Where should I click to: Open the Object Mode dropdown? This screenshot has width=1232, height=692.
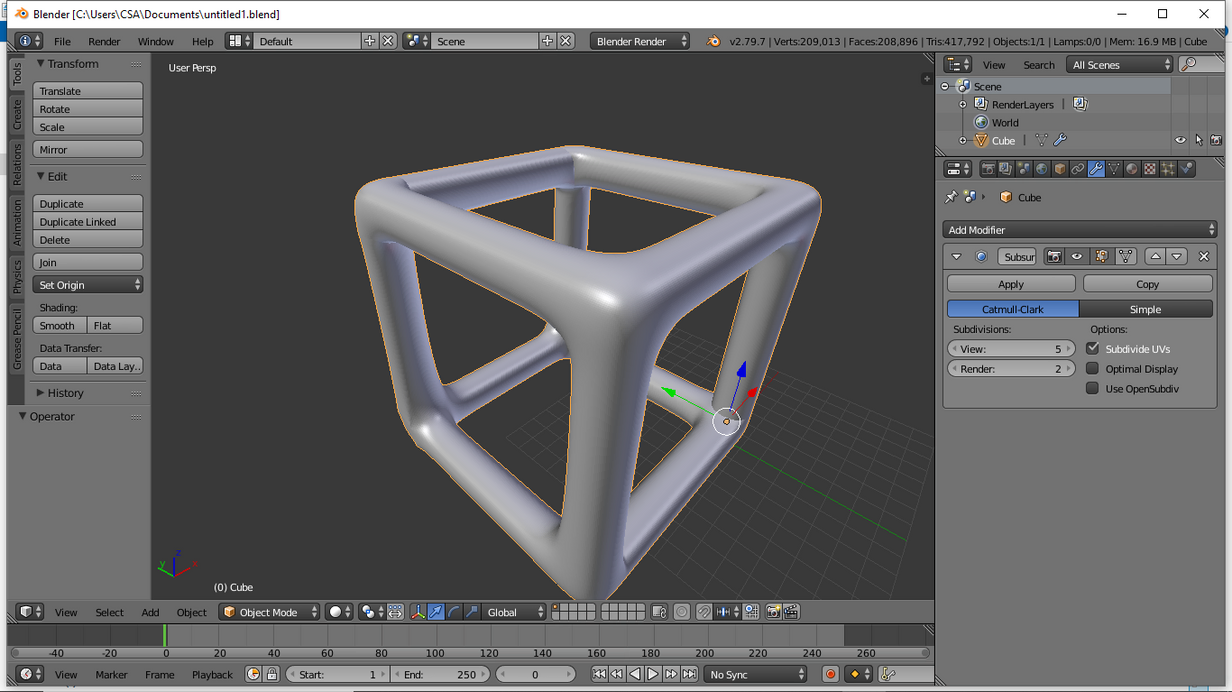(270, 612)
